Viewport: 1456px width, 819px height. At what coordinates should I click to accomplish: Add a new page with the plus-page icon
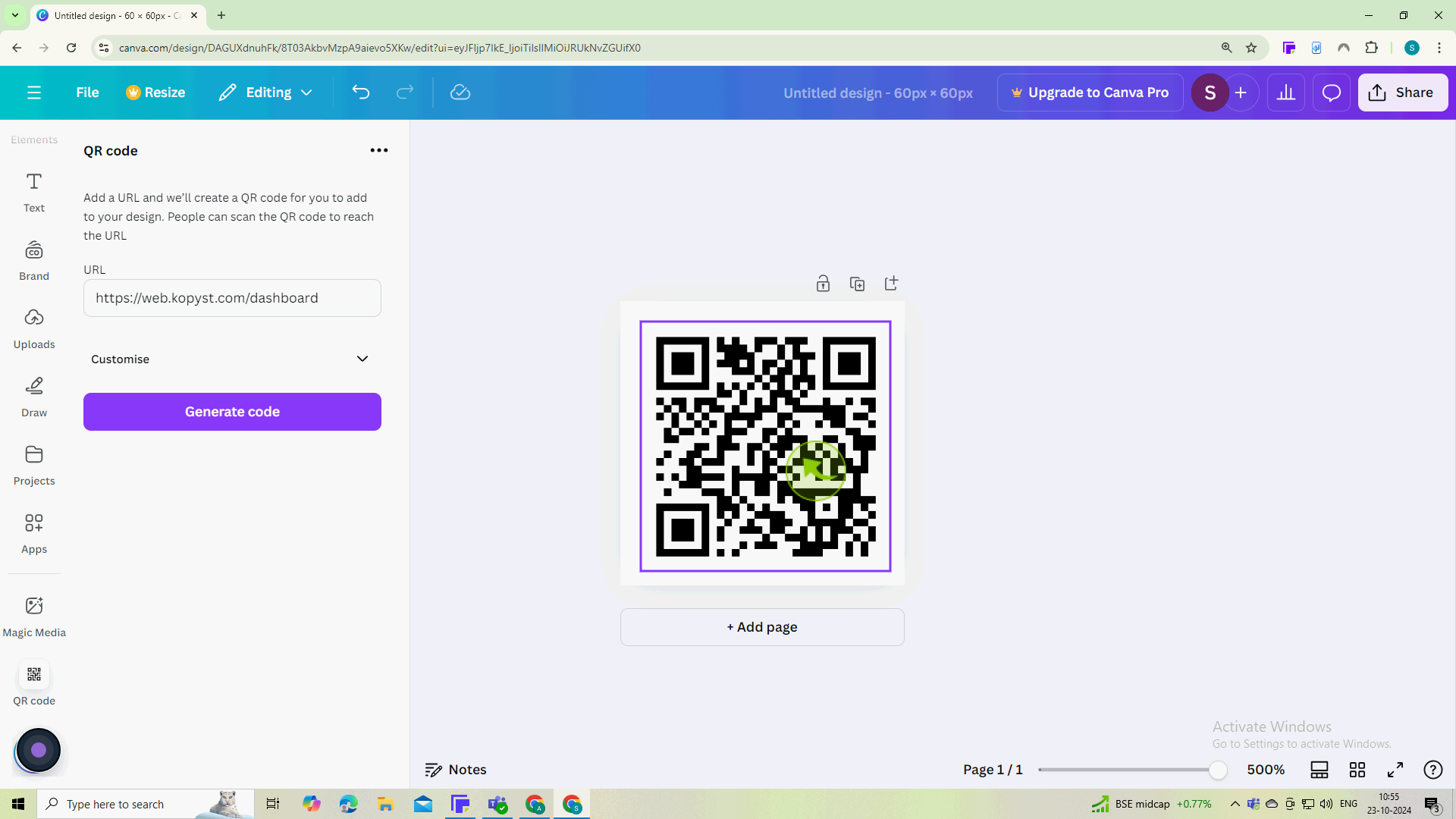click(891, 284)
